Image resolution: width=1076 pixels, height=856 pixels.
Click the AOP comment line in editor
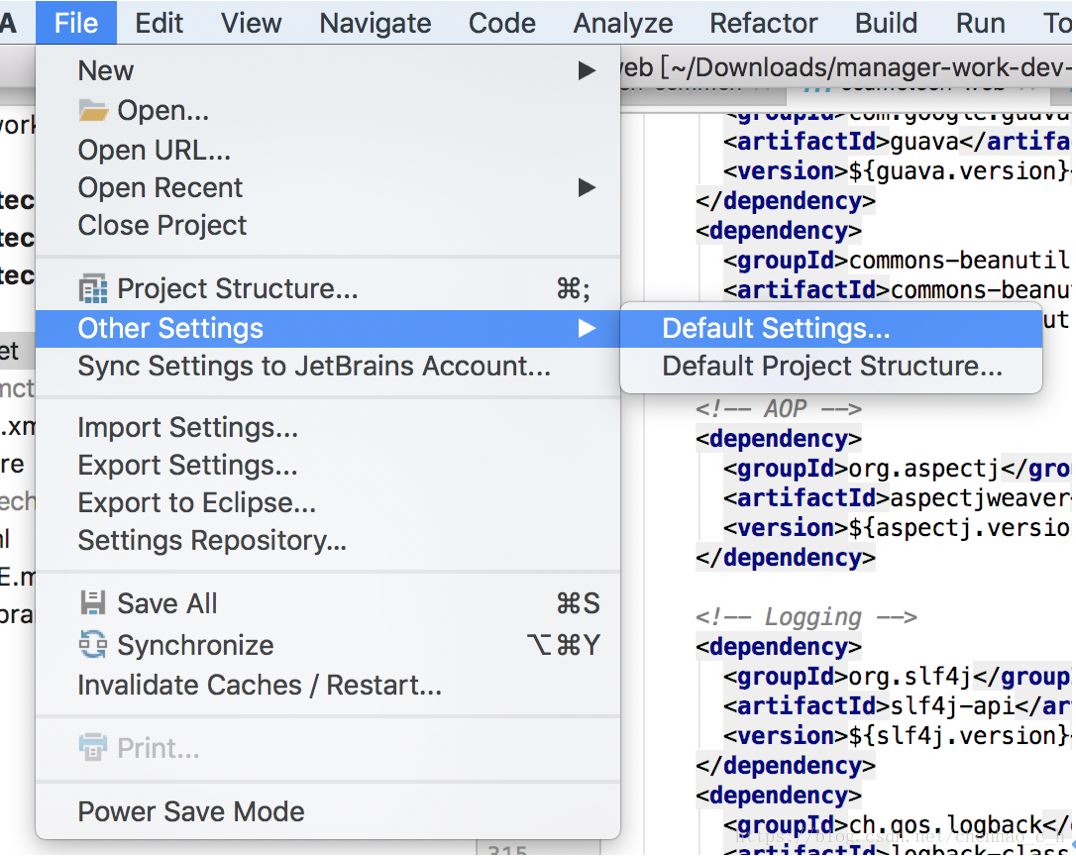778,409
